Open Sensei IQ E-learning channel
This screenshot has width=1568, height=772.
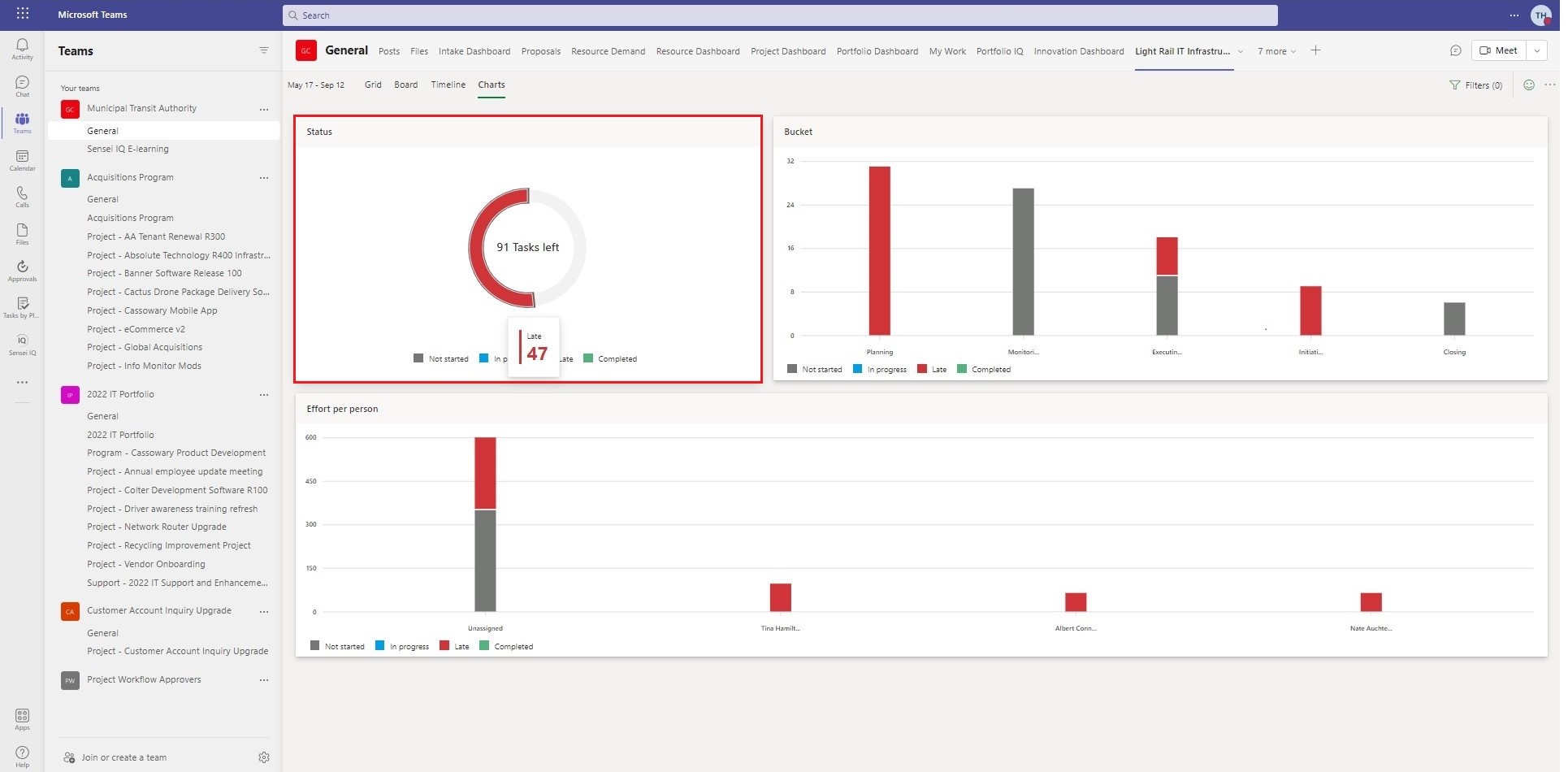[x=128, y=150]
